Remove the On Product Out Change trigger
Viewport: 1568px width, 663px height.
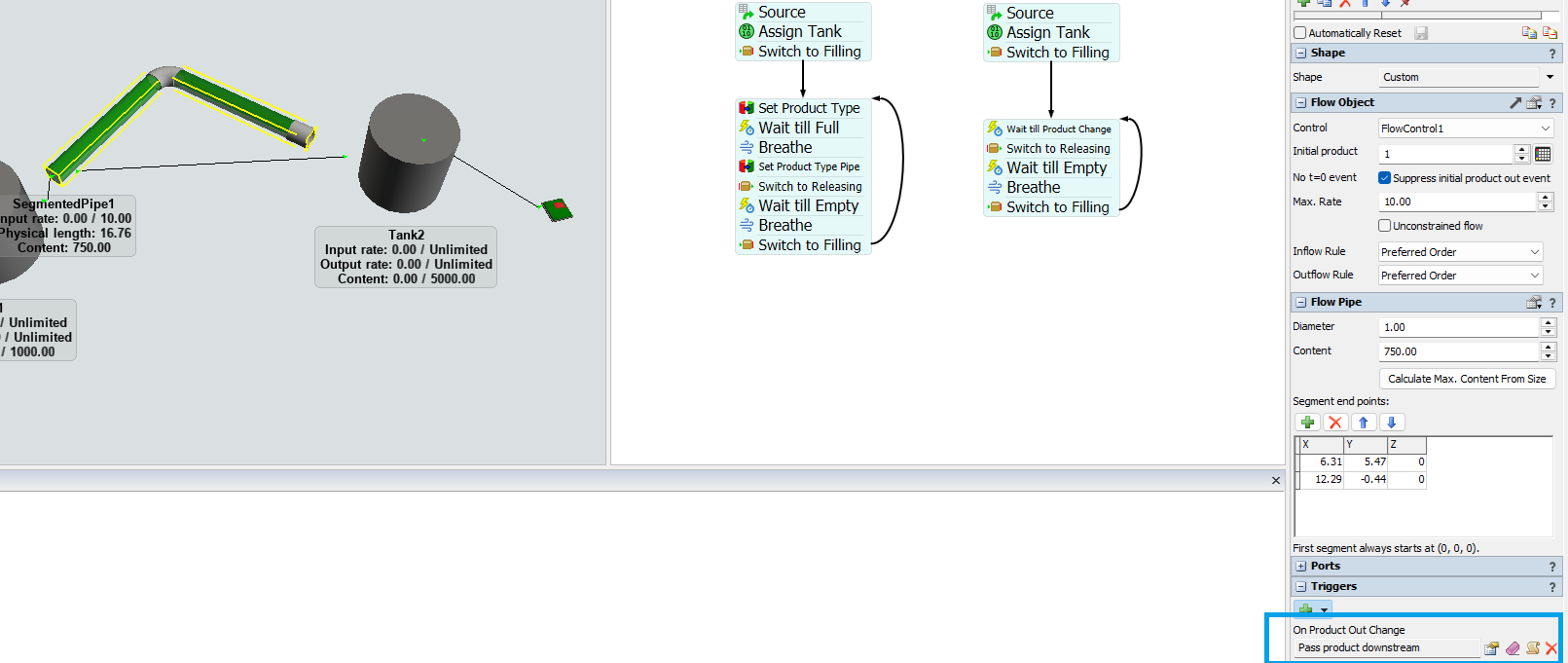[x=1551, y=648]
